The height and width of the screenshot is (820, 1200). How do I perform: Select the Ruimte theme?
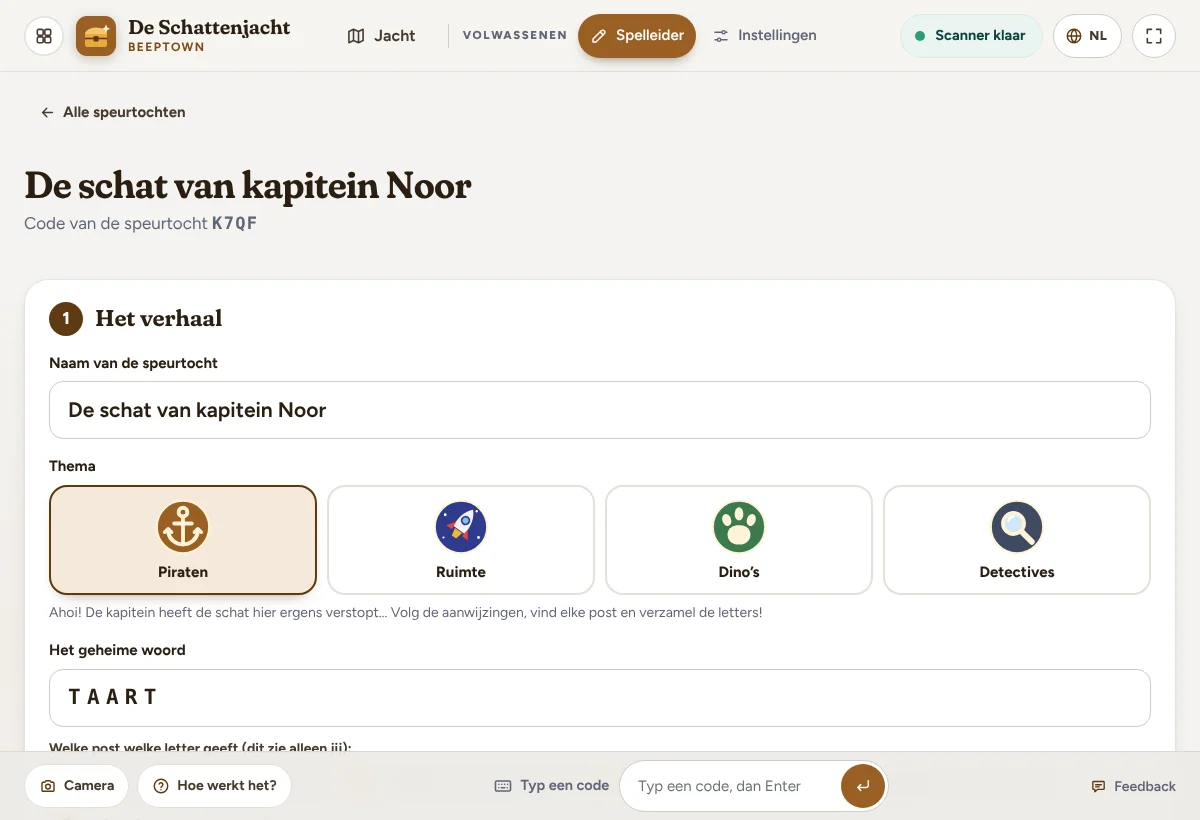click(461, 540)
